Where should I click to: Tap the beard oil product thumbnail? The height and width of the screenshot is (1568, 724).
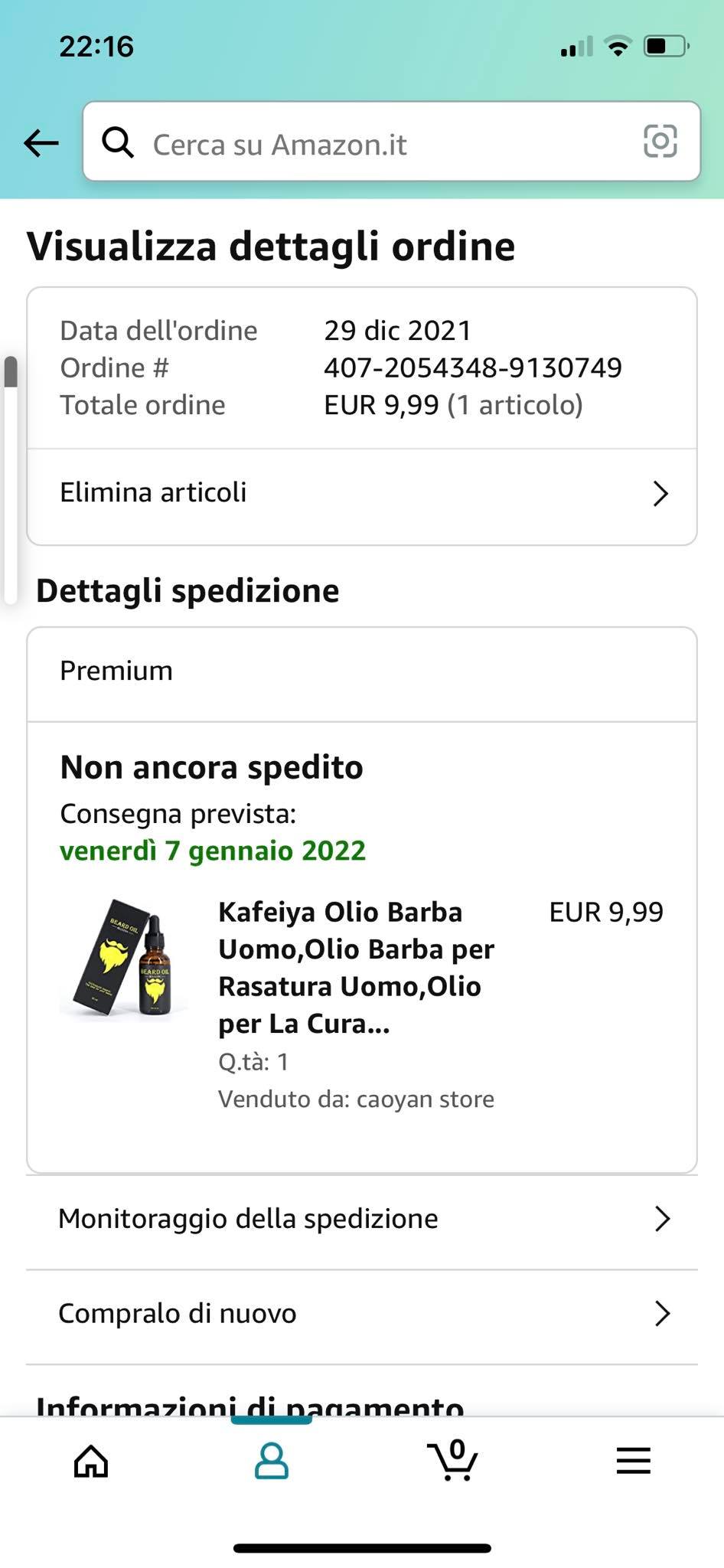point(124,958)
